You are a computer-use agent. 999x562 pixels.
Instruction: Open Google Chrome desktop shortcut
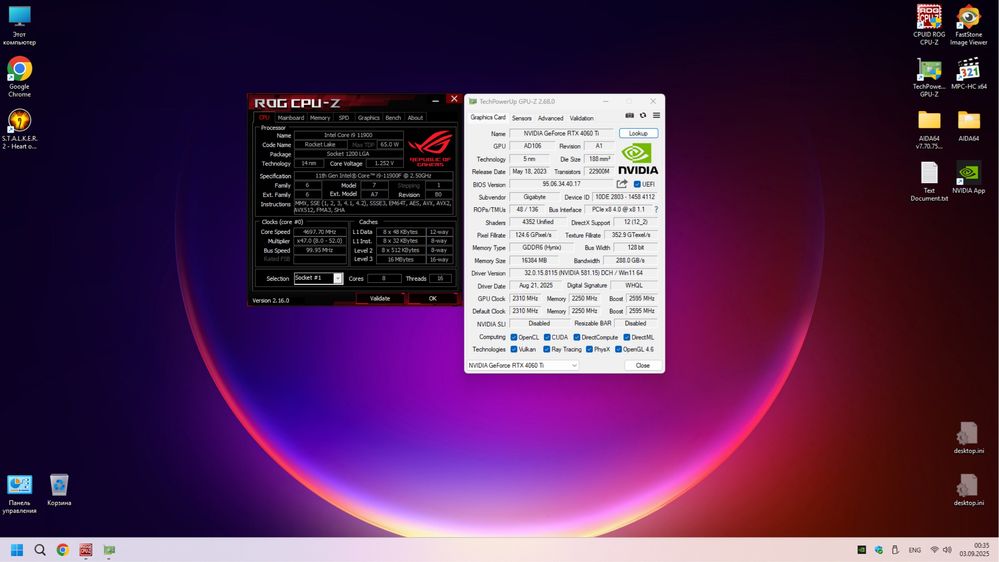19,77
